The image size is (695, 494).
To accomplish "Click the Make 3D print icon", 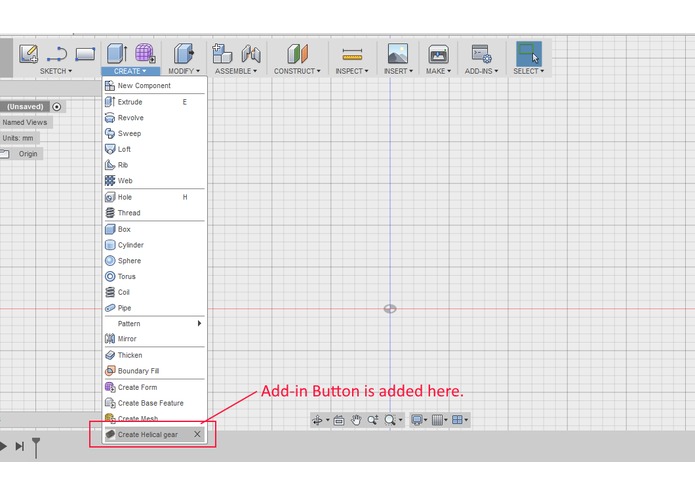I will [438, 54].
